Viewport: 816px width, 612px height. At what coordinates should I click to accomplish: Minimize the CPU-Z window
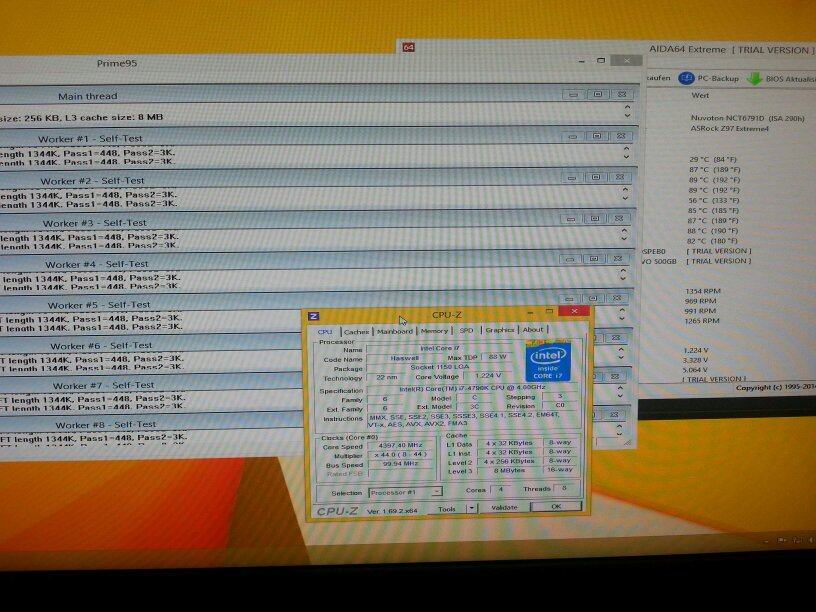point(530,312)
